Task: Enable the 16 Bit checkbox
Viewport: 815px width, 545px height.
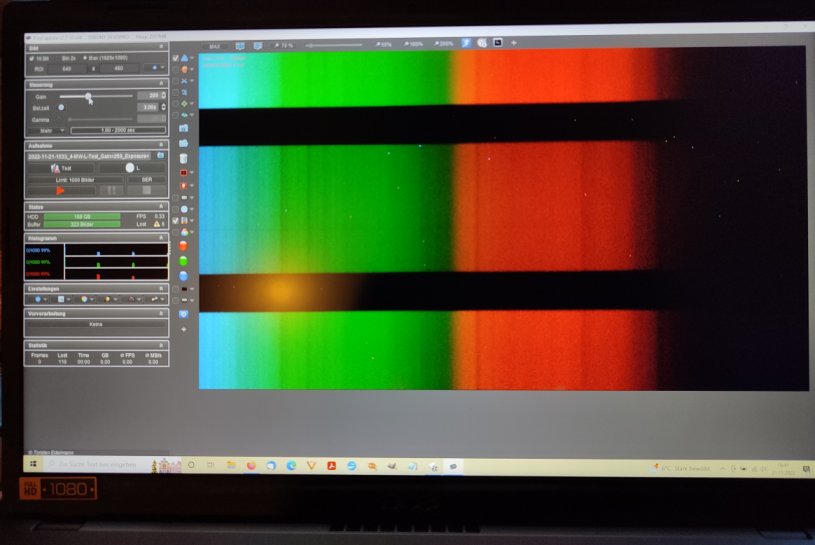Action: point(31,59)
